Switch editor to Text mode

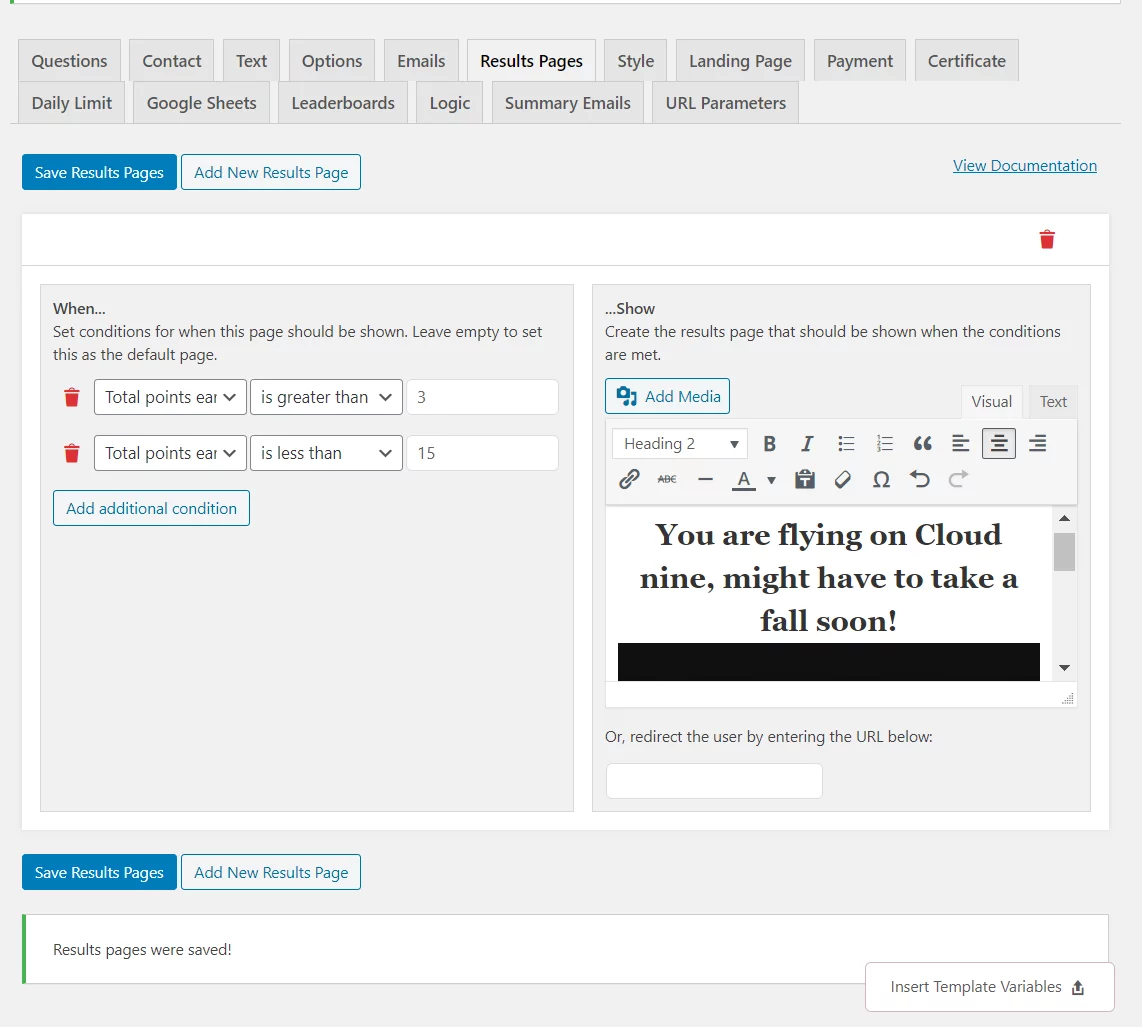(x=1053, y=401)
